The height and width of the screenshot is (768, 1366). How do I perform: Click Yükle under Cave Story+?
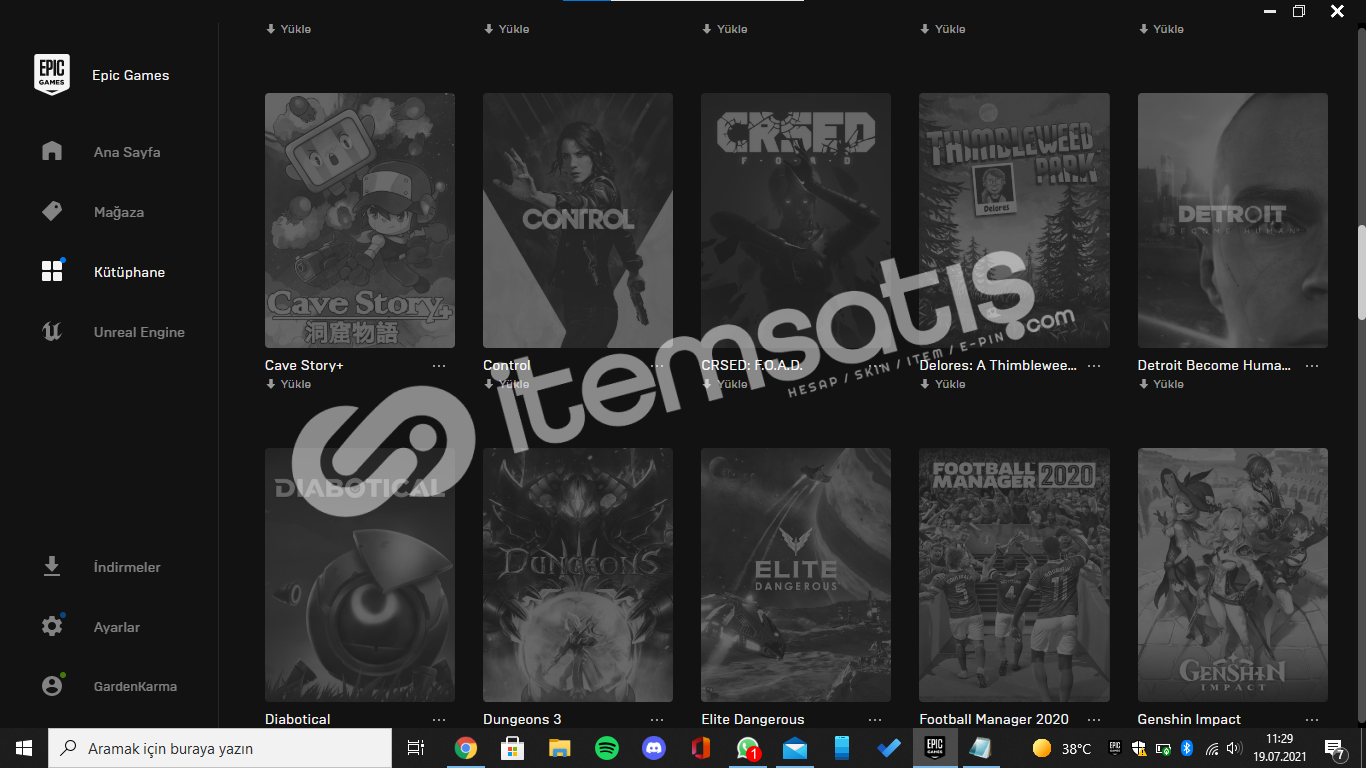pyautogui.click(x=288, y=384)
